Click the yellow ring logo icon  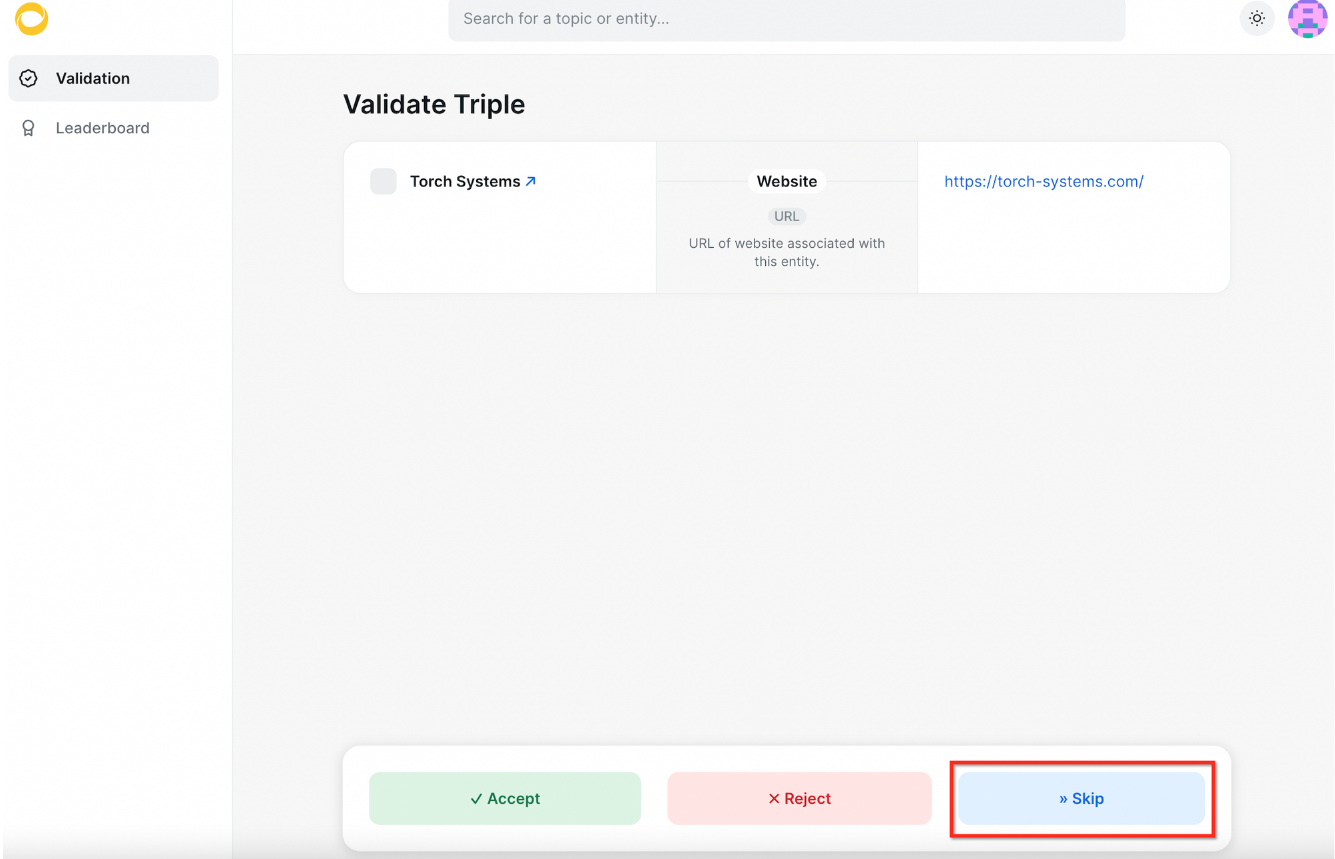31,19
